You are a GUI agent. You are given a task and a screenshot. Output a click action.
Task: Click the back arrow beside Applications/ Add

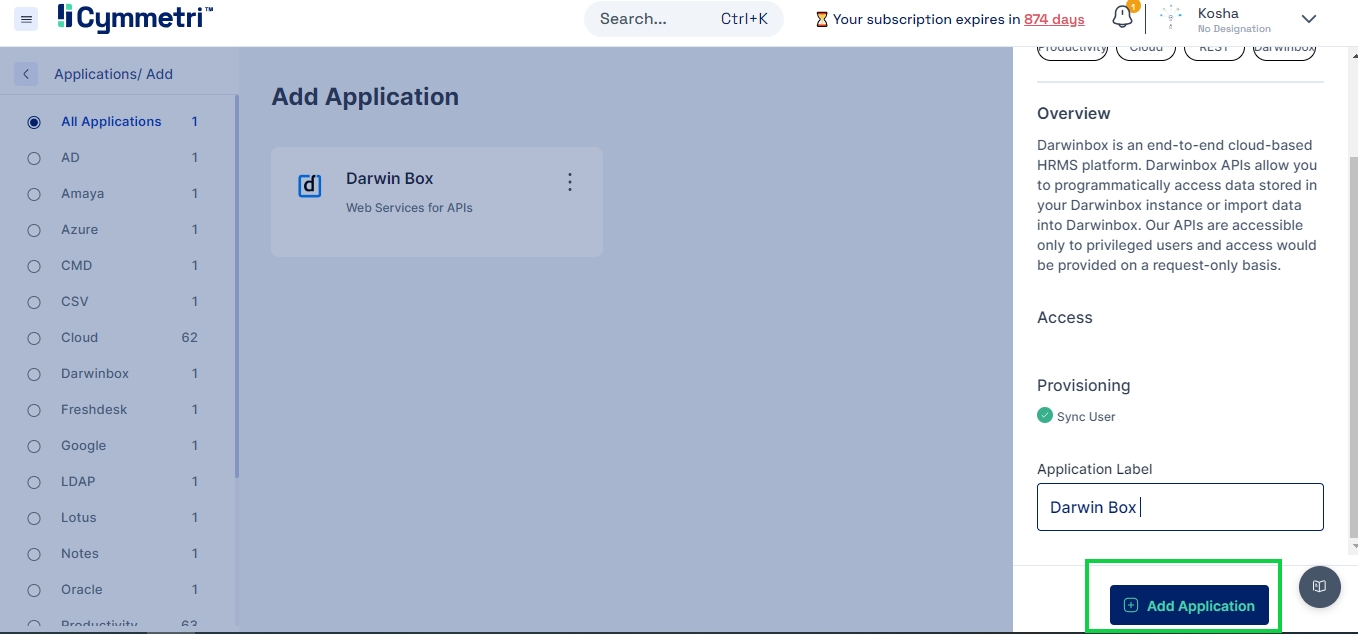26,74
